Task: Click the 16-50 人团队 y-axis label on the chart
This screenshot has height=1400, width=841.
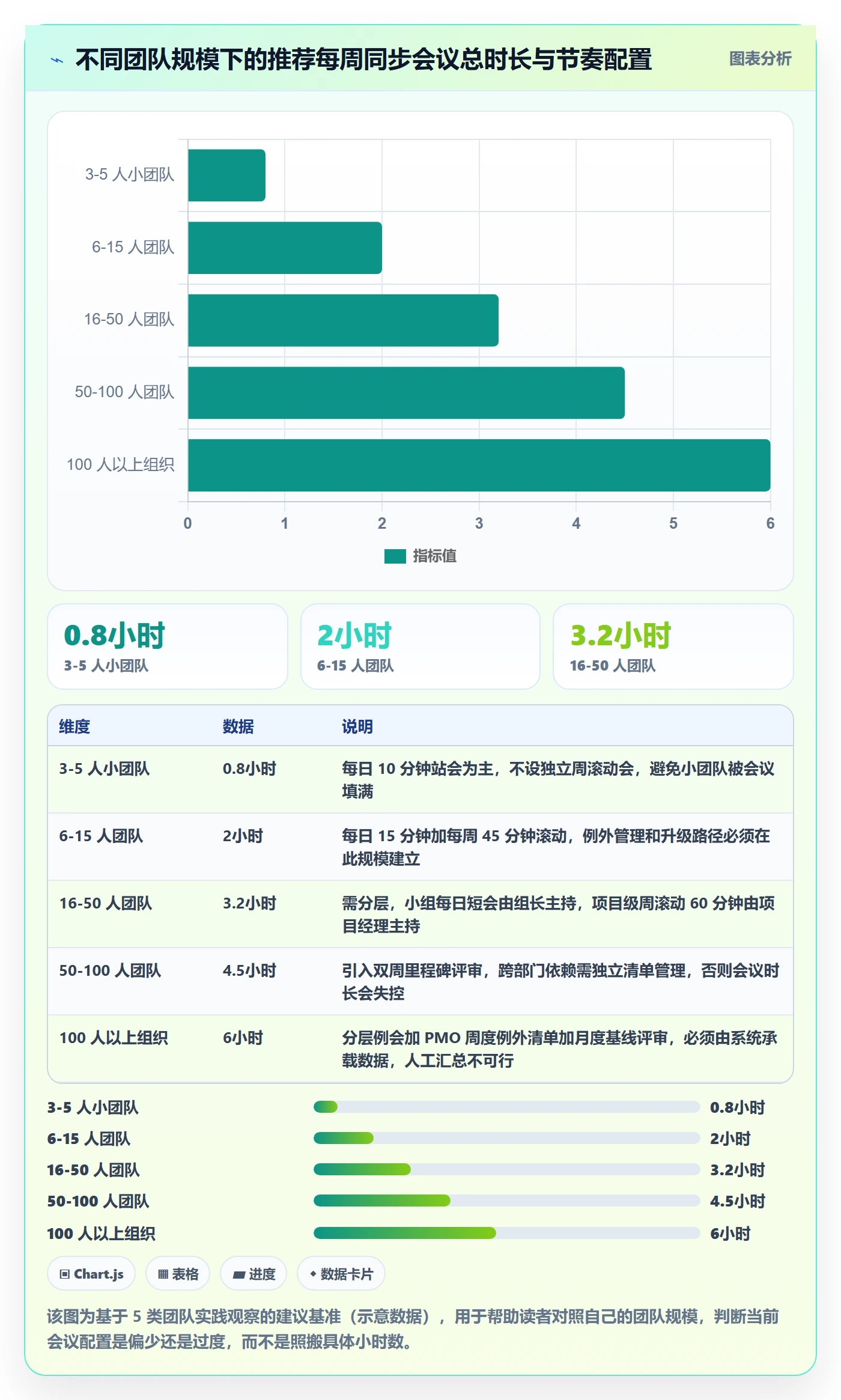Action: click(x=129, y=320)
